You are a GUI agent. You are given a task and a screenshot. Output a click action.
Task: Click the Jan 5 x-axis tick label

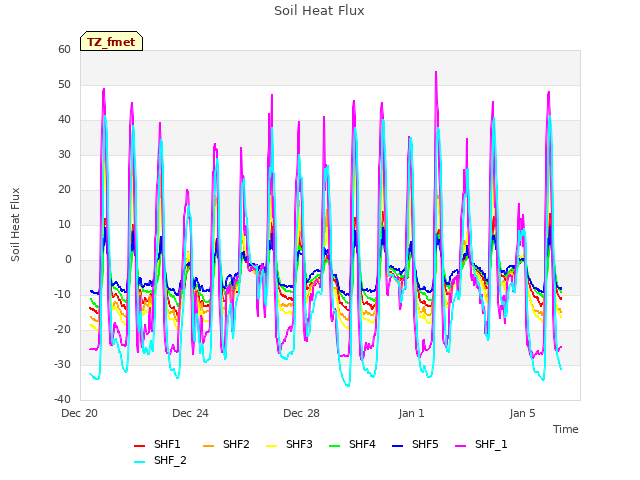click(522, 413)
